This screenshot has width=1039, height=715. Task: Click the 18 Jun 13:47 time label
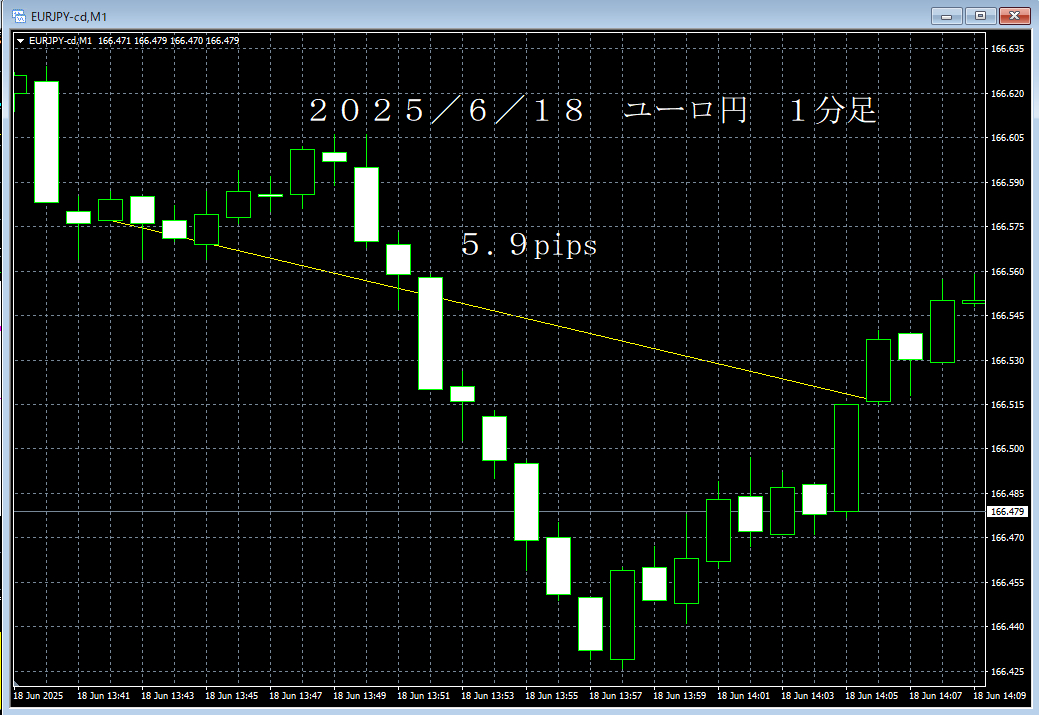296,696
